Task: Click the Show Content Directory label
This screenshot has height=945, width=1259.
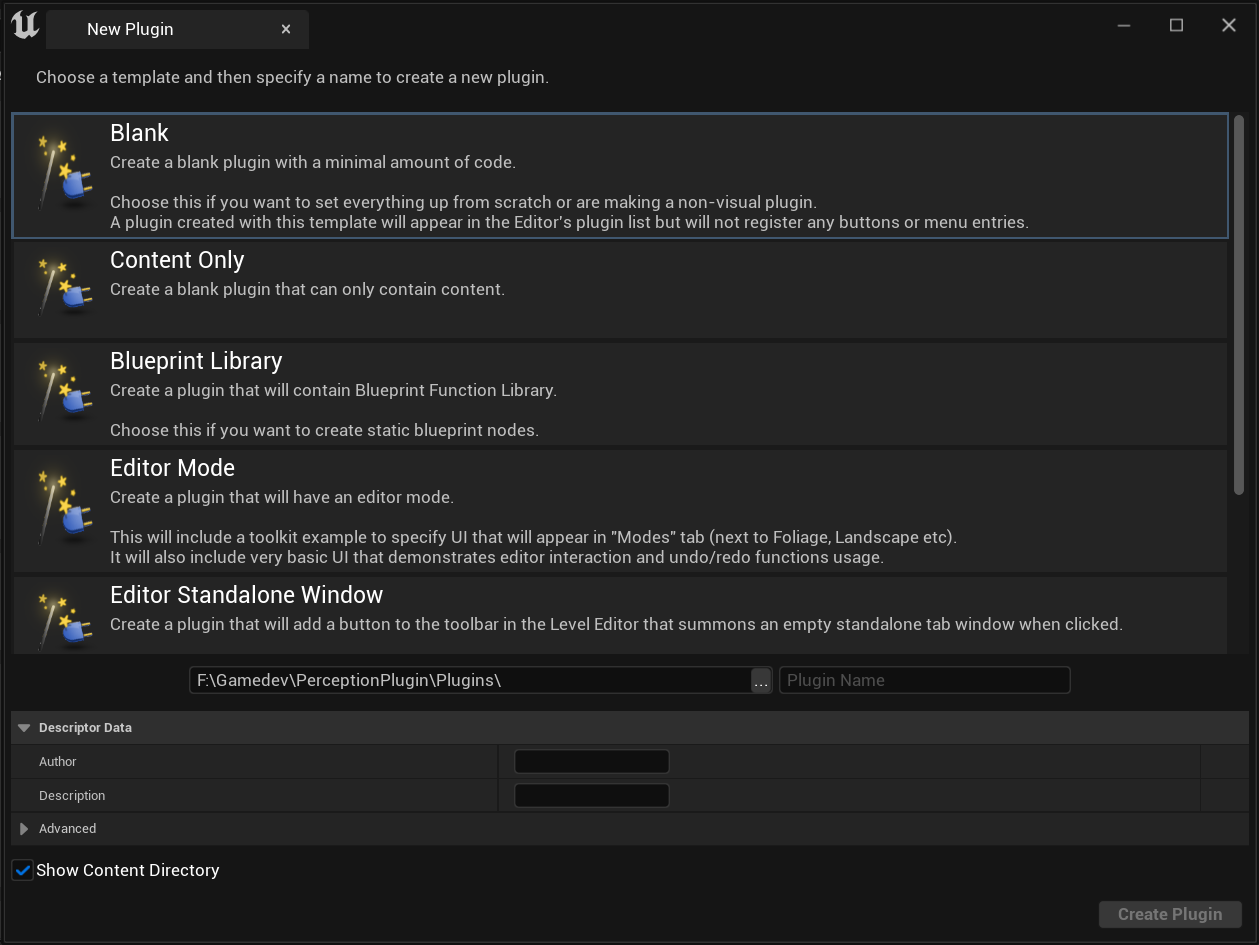Action: point(127,870)
